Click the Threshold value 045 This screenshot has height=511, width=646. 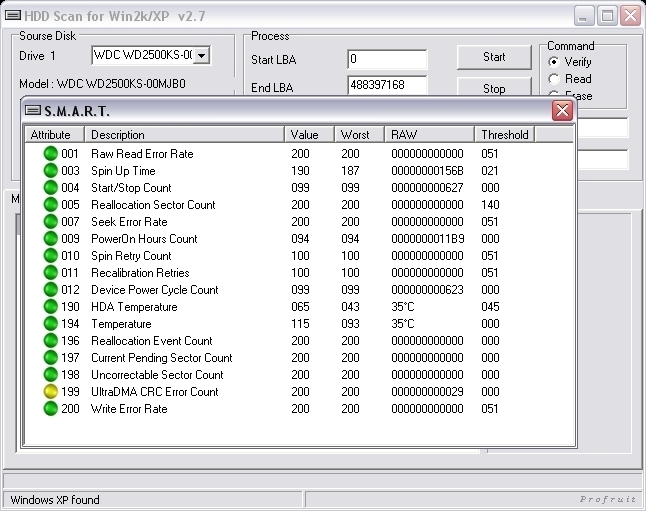(490, 307)
